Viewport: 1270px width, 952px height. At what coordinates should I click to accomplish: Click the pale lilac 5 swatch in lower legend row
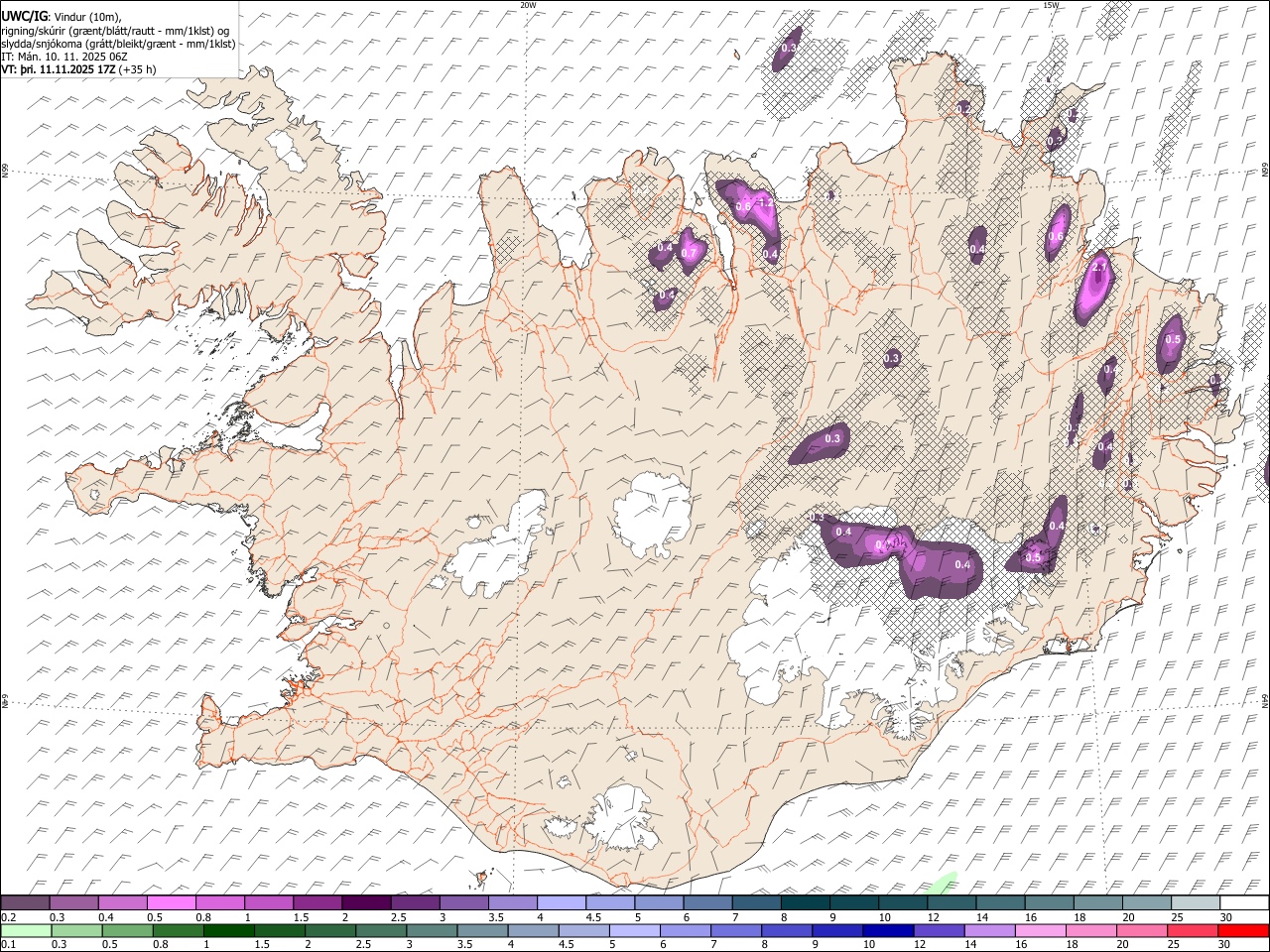click(634, 930)
